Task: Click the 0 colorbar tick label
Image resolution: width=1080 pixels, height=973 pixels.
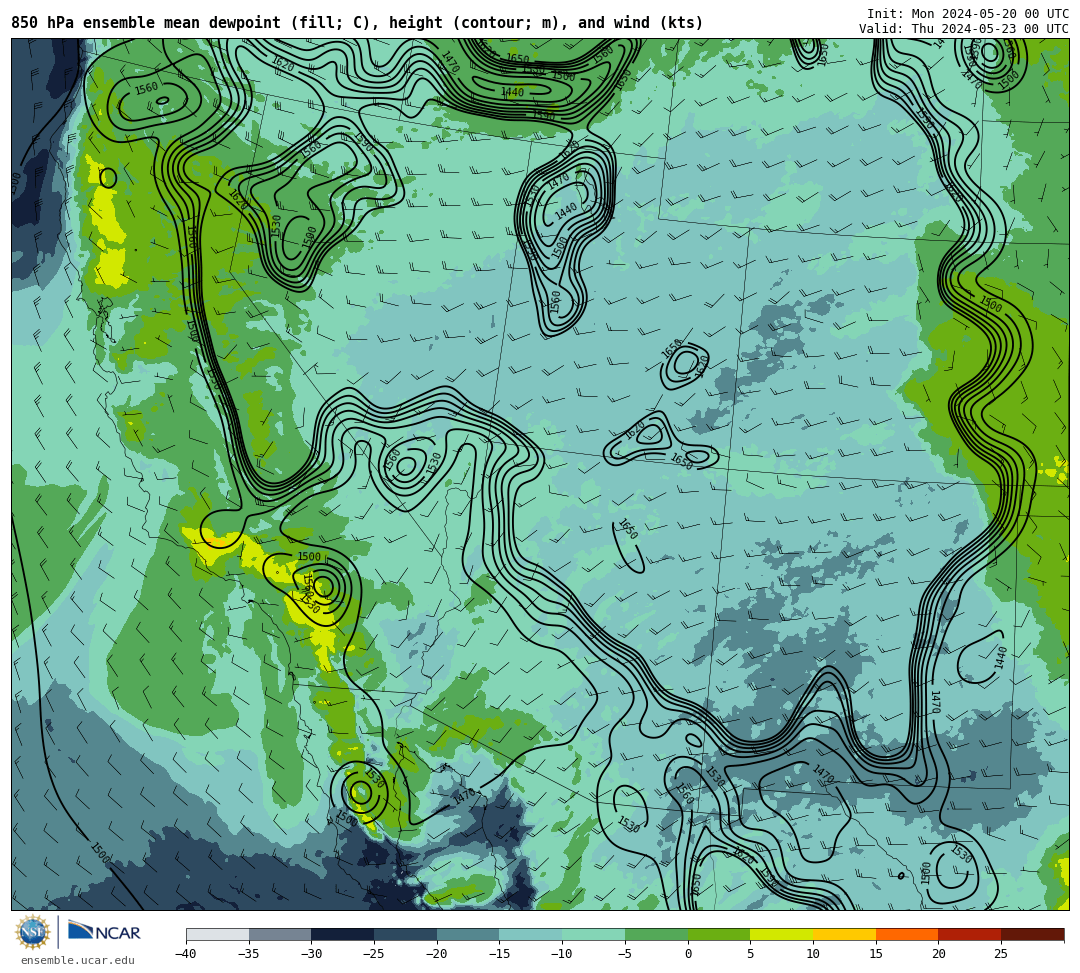Action: (688, 954)
